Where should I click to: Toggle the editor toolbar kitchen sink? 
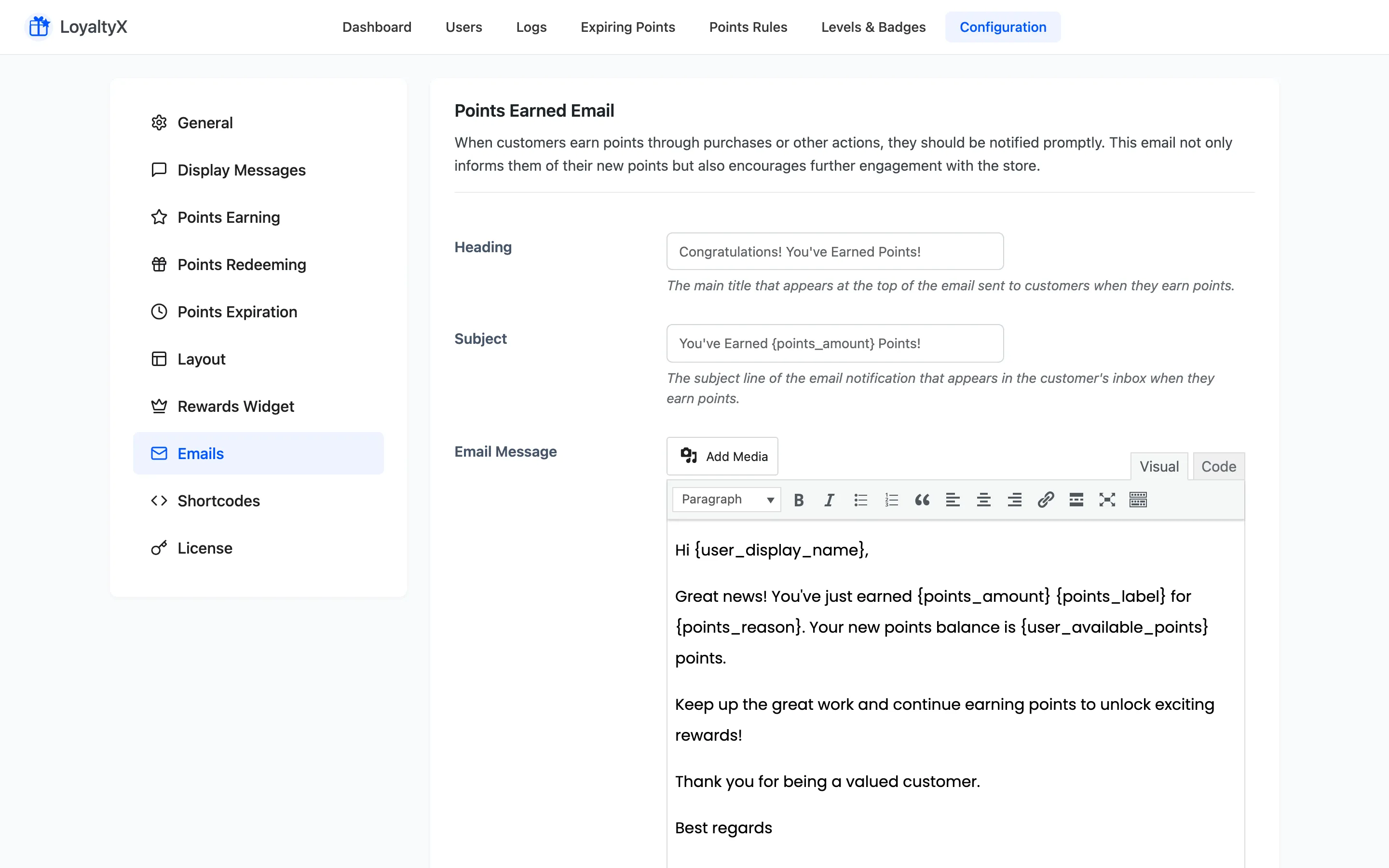coord(1138,500)
